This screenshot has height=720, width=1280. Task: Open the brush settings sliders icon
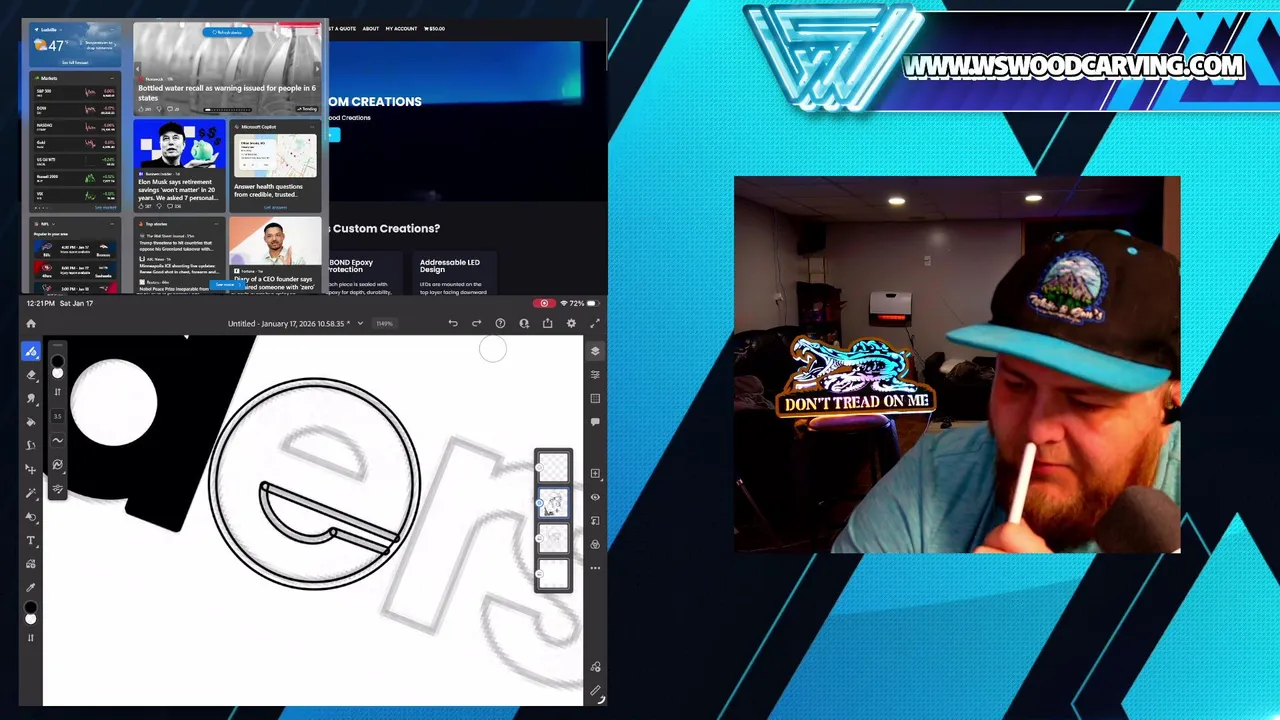57,489
